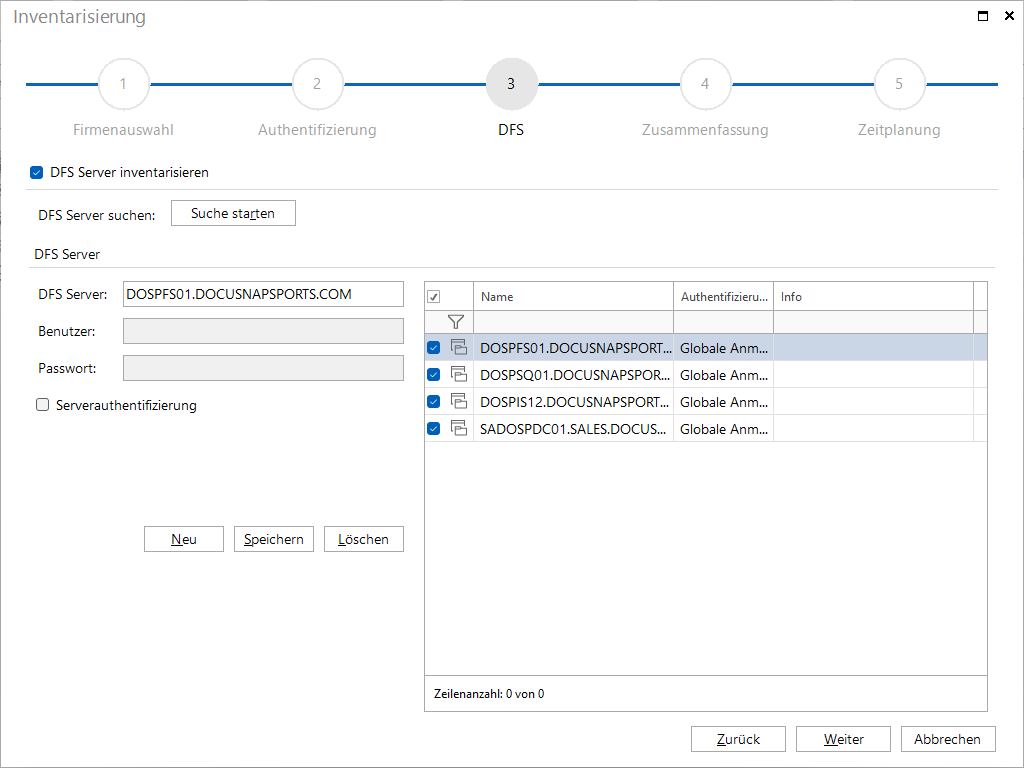
Task: Click the Suche starten button
Action: 233,213
